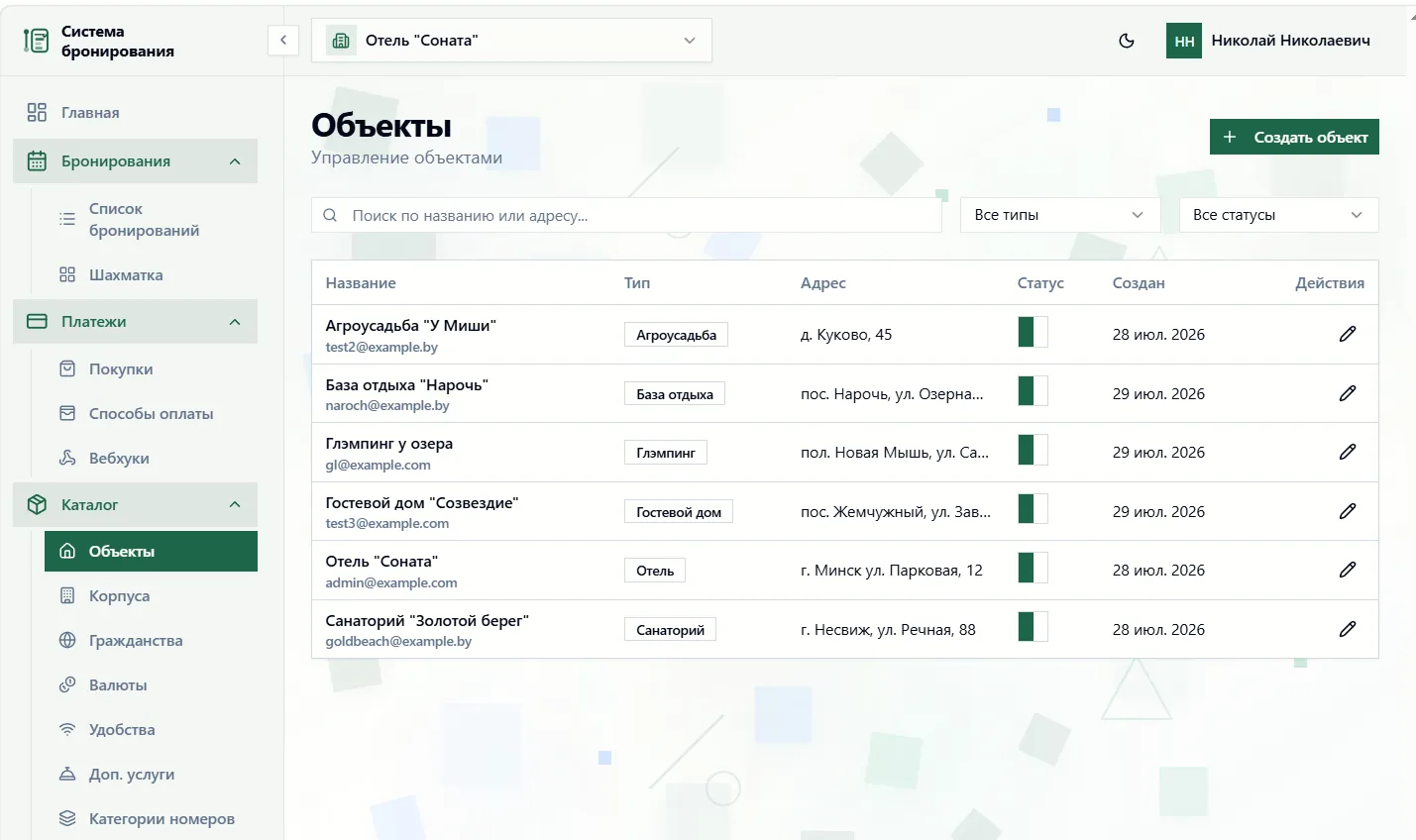Toggle status of Санаторий "Золотой берег"

pos(1033,627)
